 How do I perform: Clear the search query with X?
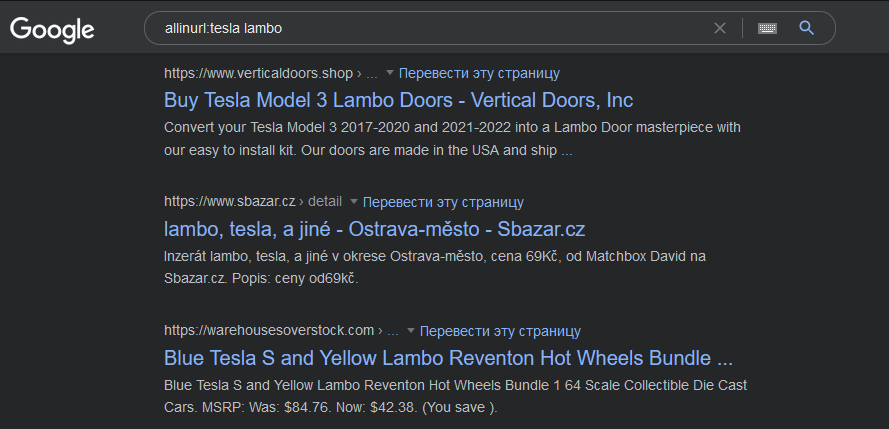click(720, 28)
